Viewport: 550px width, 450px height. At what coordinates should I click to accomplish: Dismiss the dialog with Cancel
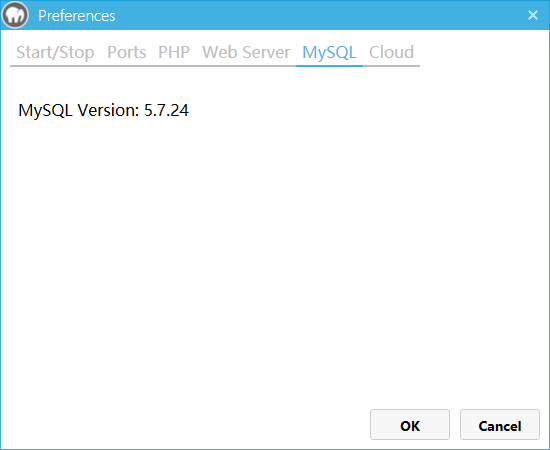tap(500, 424)
